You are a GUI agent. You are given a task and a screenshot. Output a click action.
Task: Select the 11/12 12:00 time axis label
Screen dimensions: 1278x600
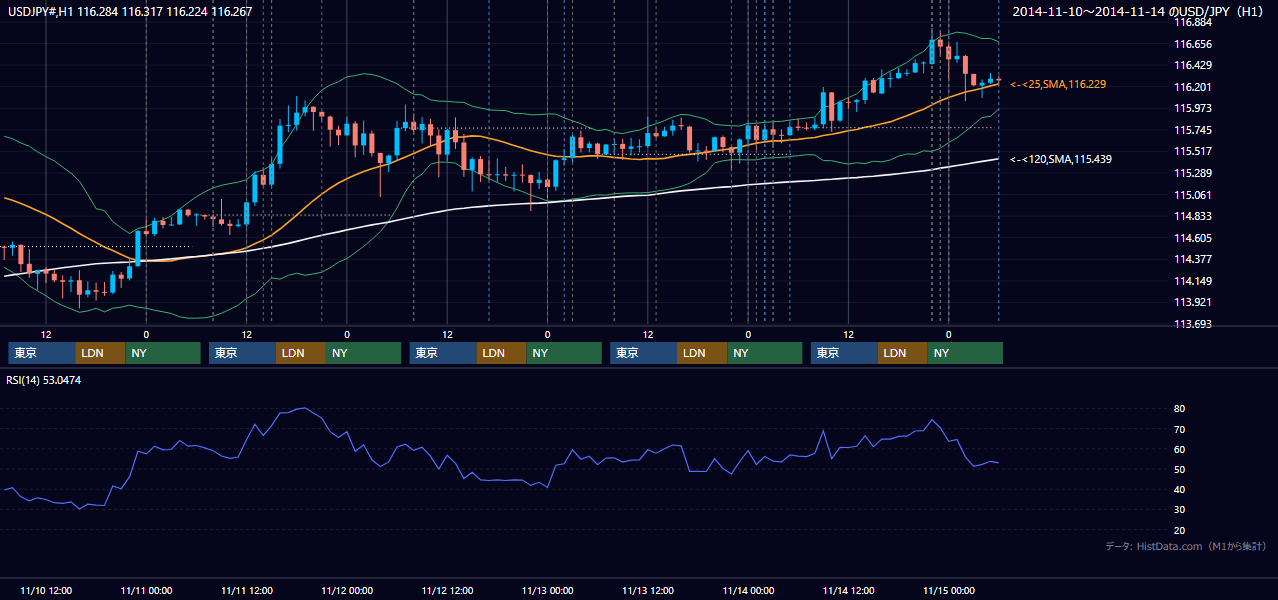(447, 590)
